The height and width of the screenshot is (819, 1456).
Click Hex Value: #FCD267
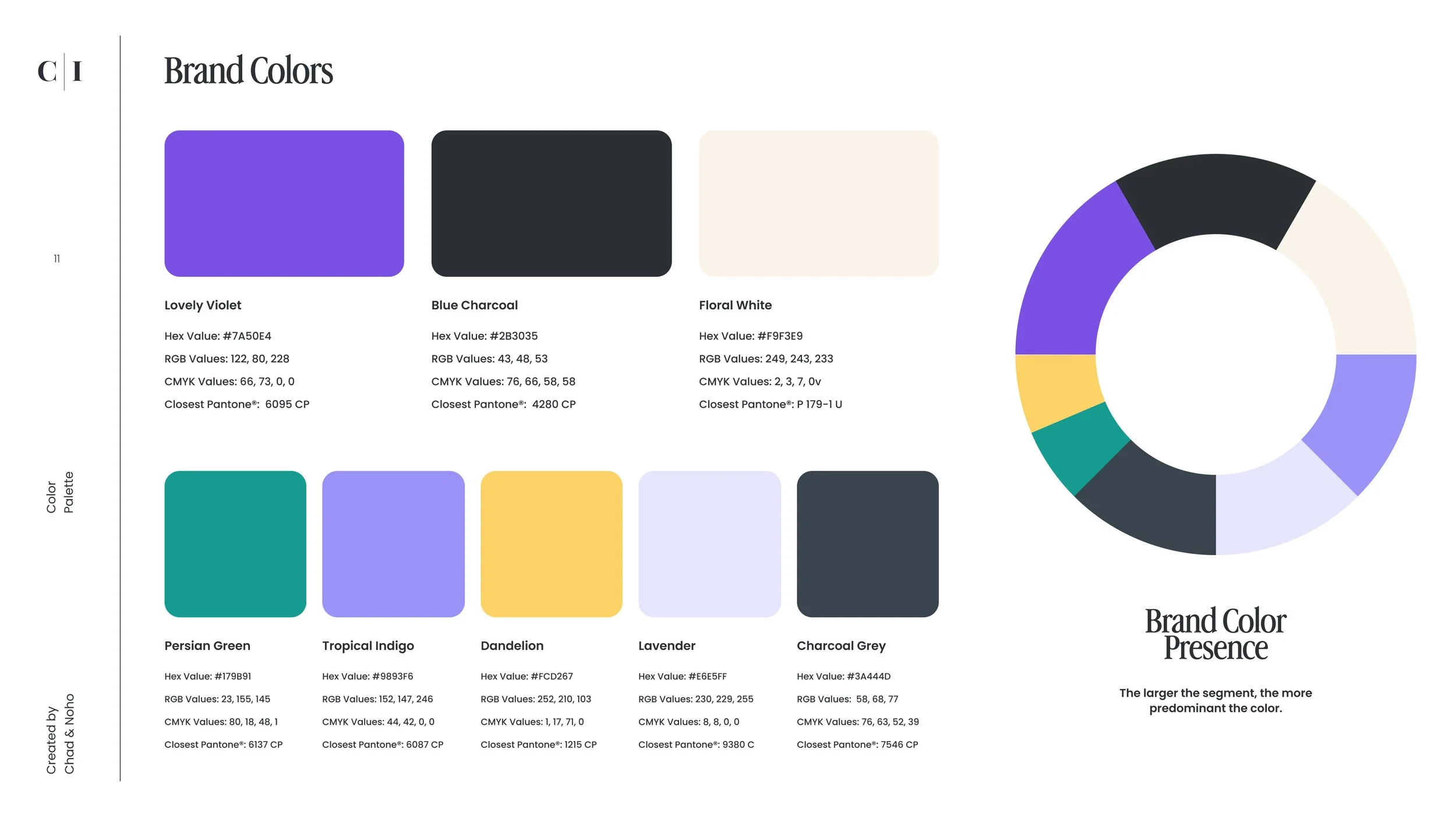(x=526, y=676)
